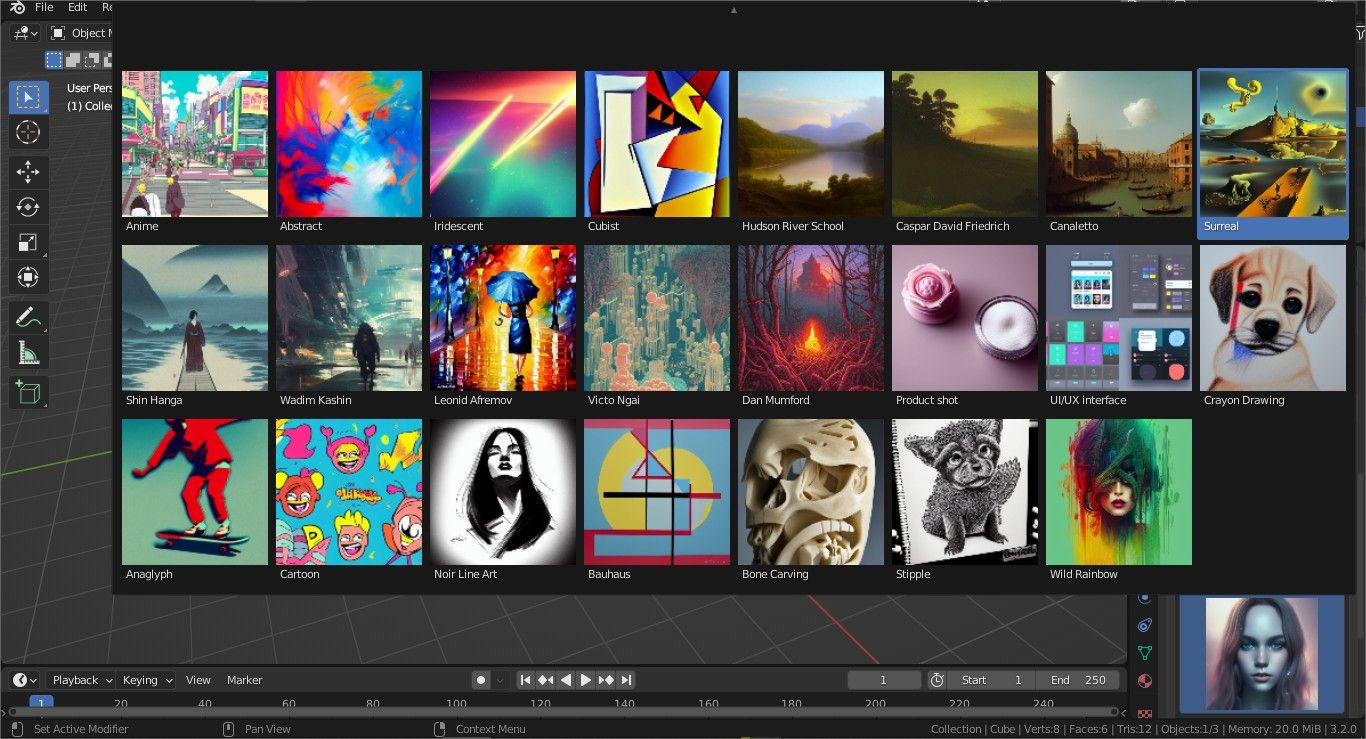The width and height of the screenshot is (1366, 739).
Task: Open the timeline Marker menu
Action: (244, 680)
